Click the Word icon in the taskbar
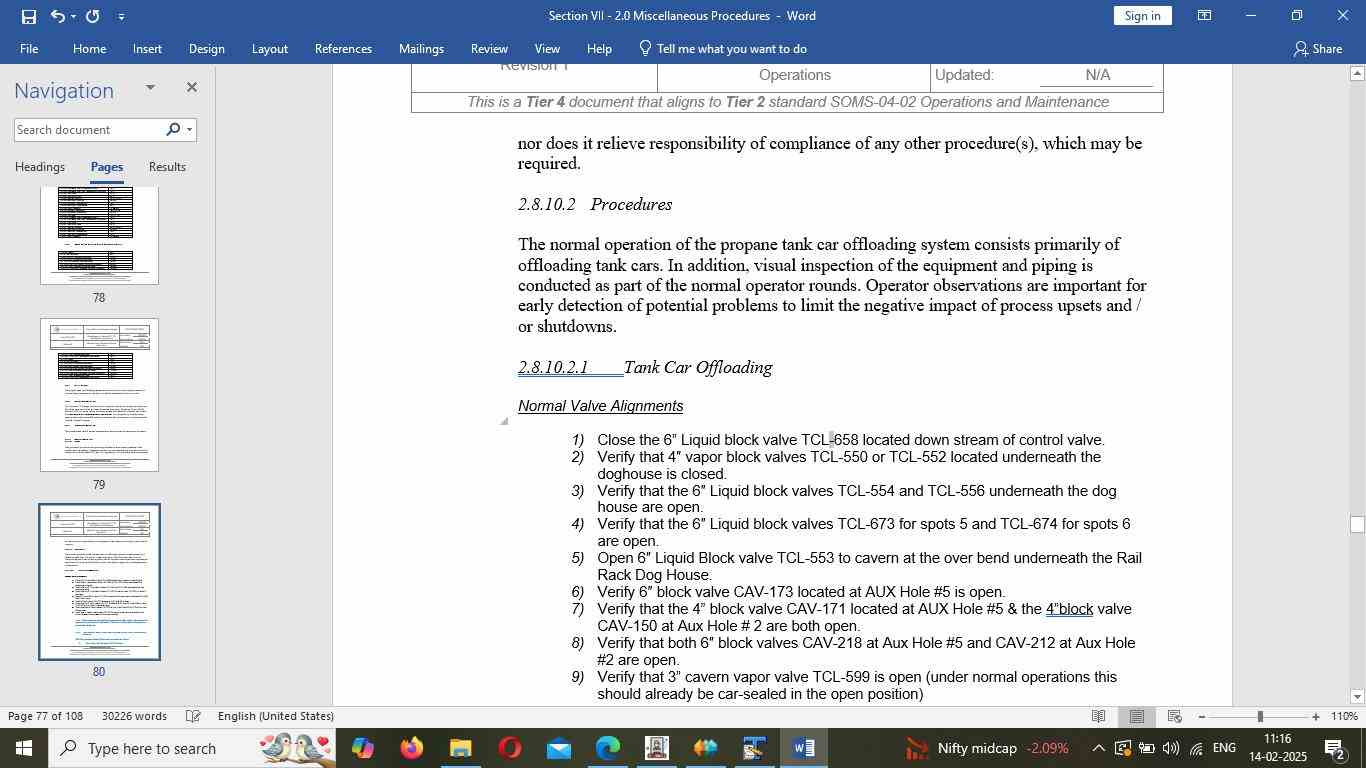1366x768 pixels. click(x=803, y=748)
